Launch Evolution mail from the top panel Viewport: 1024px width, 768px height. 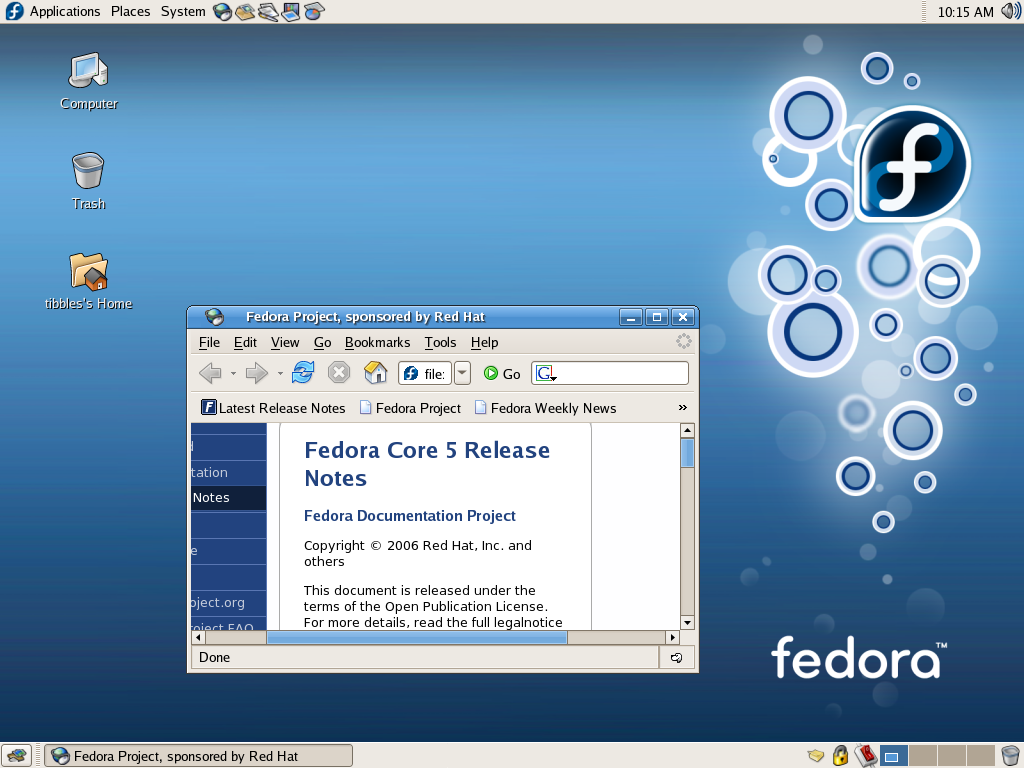245,12
